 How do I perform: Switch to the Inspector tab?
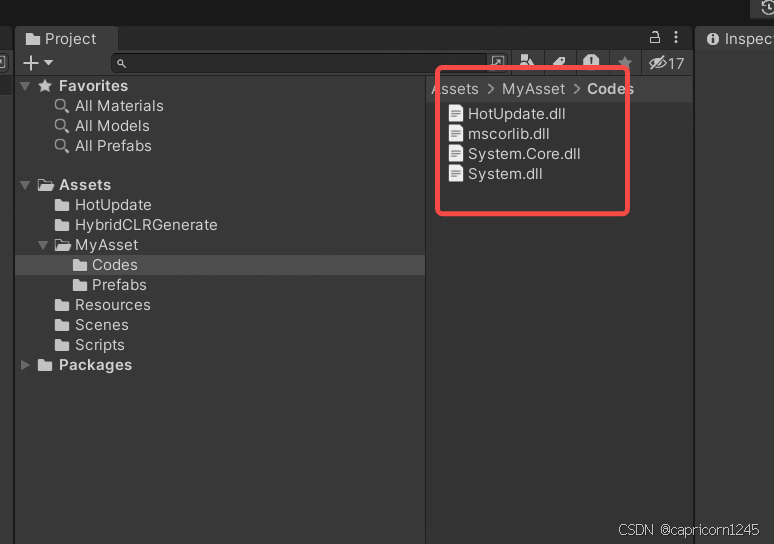point(739,39)
